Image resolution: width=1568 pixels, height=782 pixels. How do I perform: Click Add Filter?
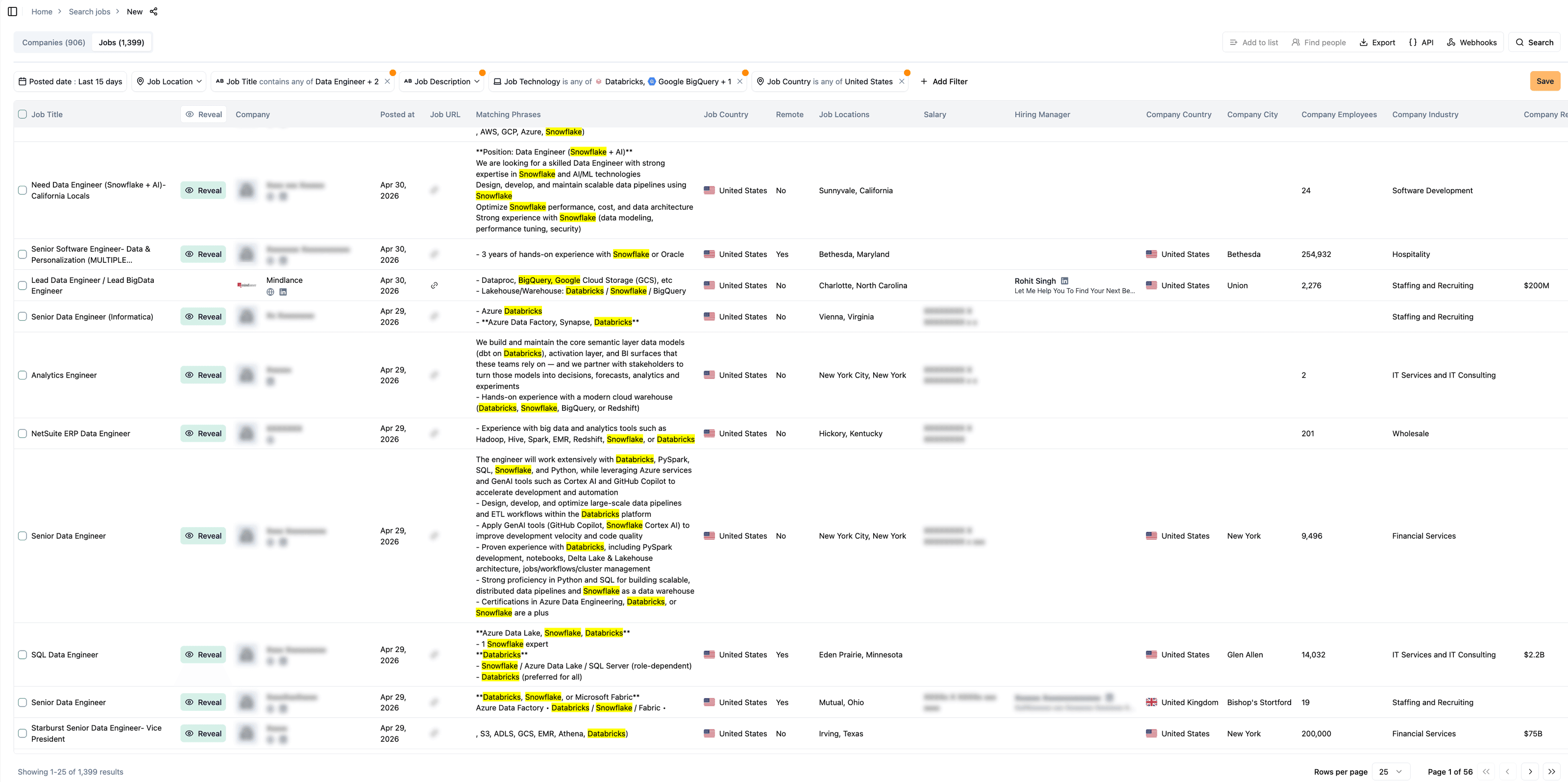coord(943,81)
